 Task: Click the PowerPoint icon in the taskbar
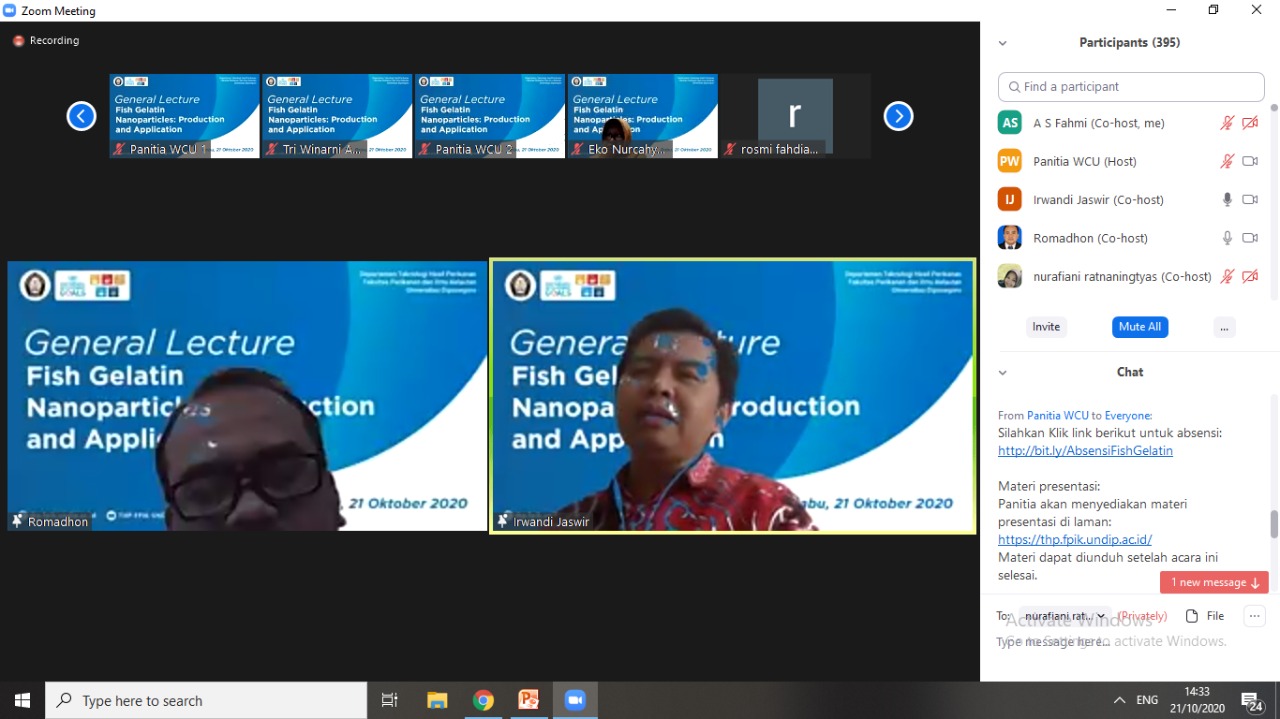tap(528, 700)
